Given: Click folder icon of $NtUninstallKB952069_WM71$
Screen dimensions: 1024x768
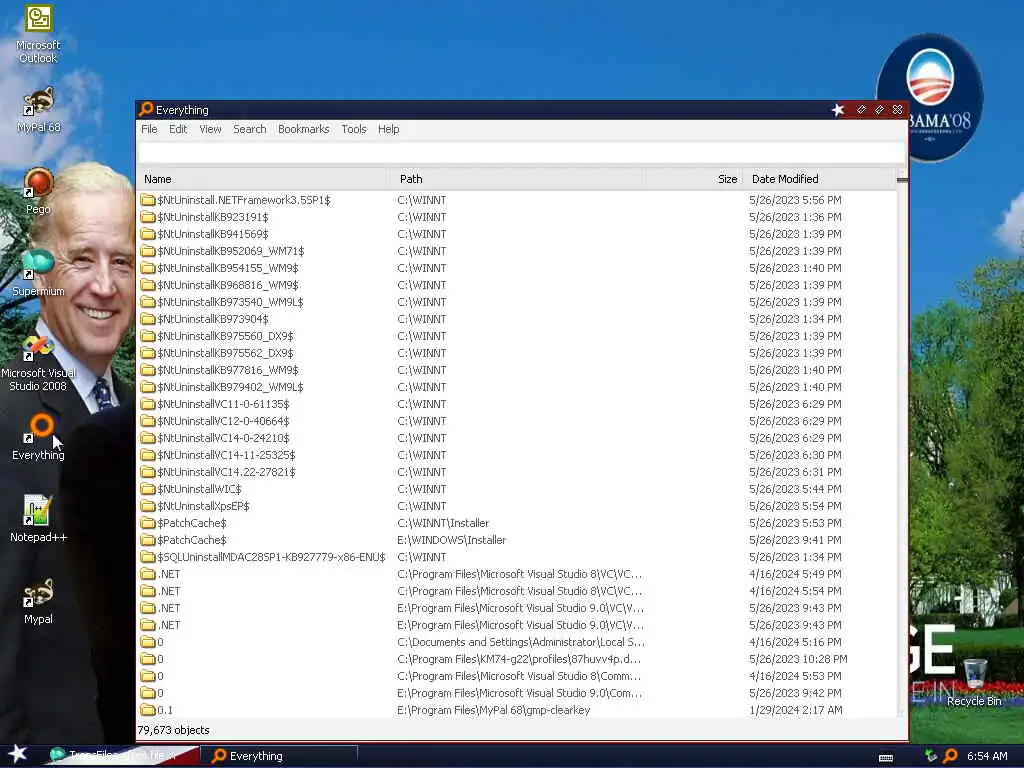Looking at the screenshot, I should pos(148,251).
